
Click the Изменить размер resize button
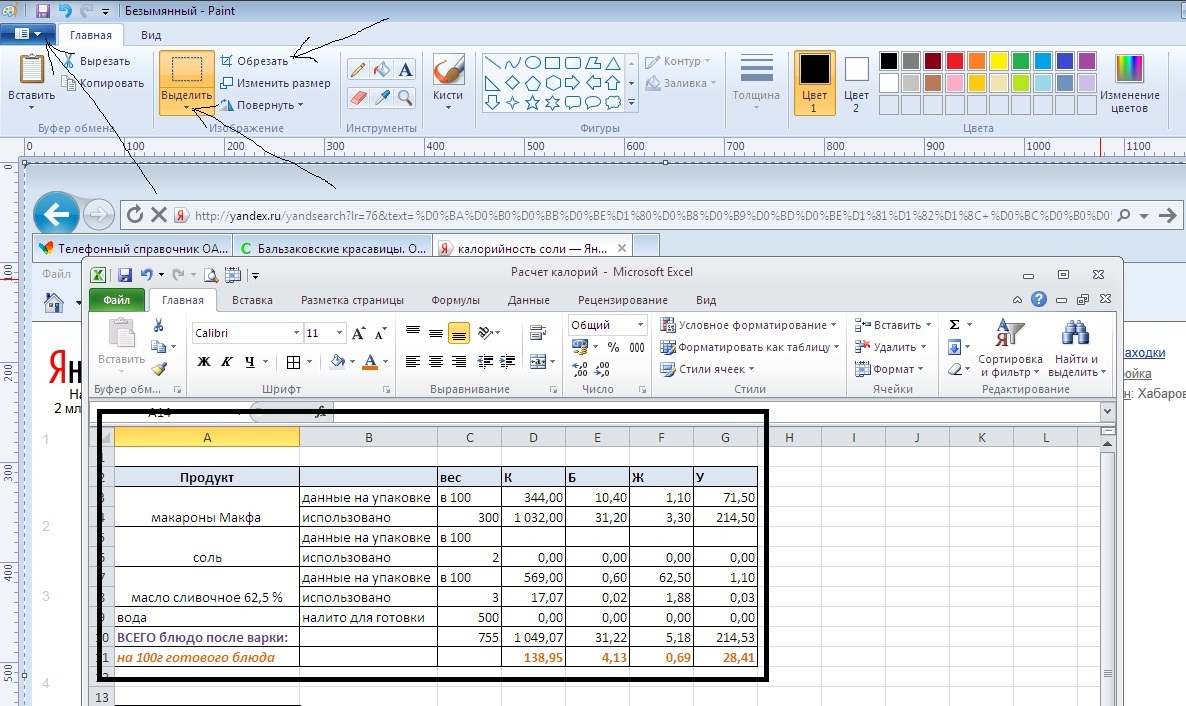pos(275,83)
